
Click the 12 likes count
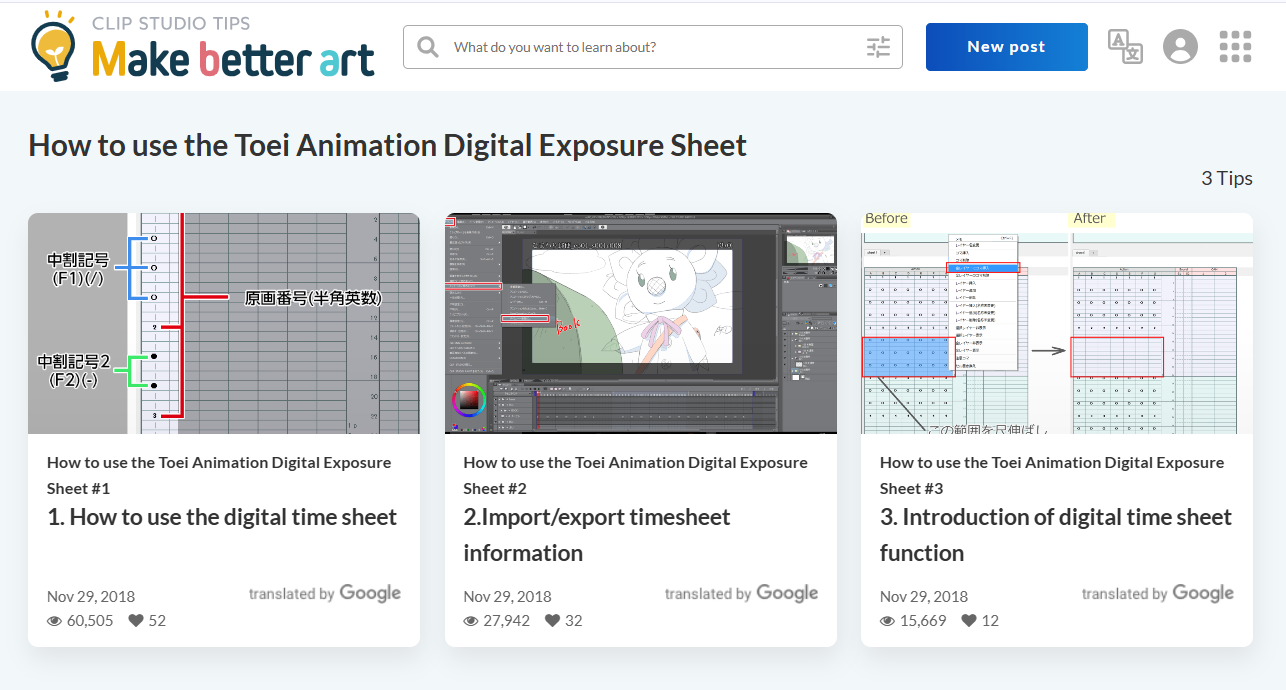point(990,620)
